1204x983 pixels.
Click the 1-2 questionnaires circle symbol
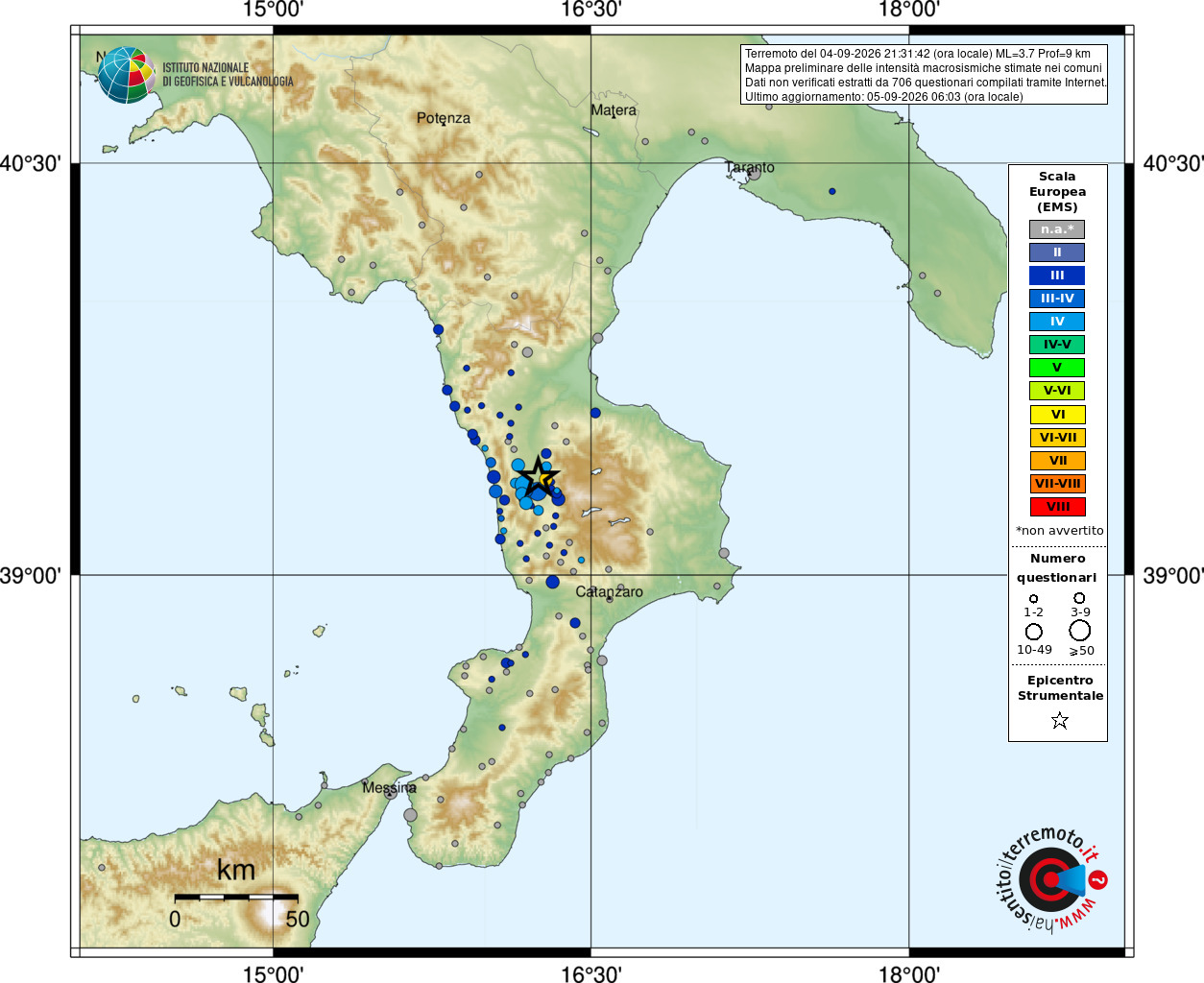tap(1033, 598)
